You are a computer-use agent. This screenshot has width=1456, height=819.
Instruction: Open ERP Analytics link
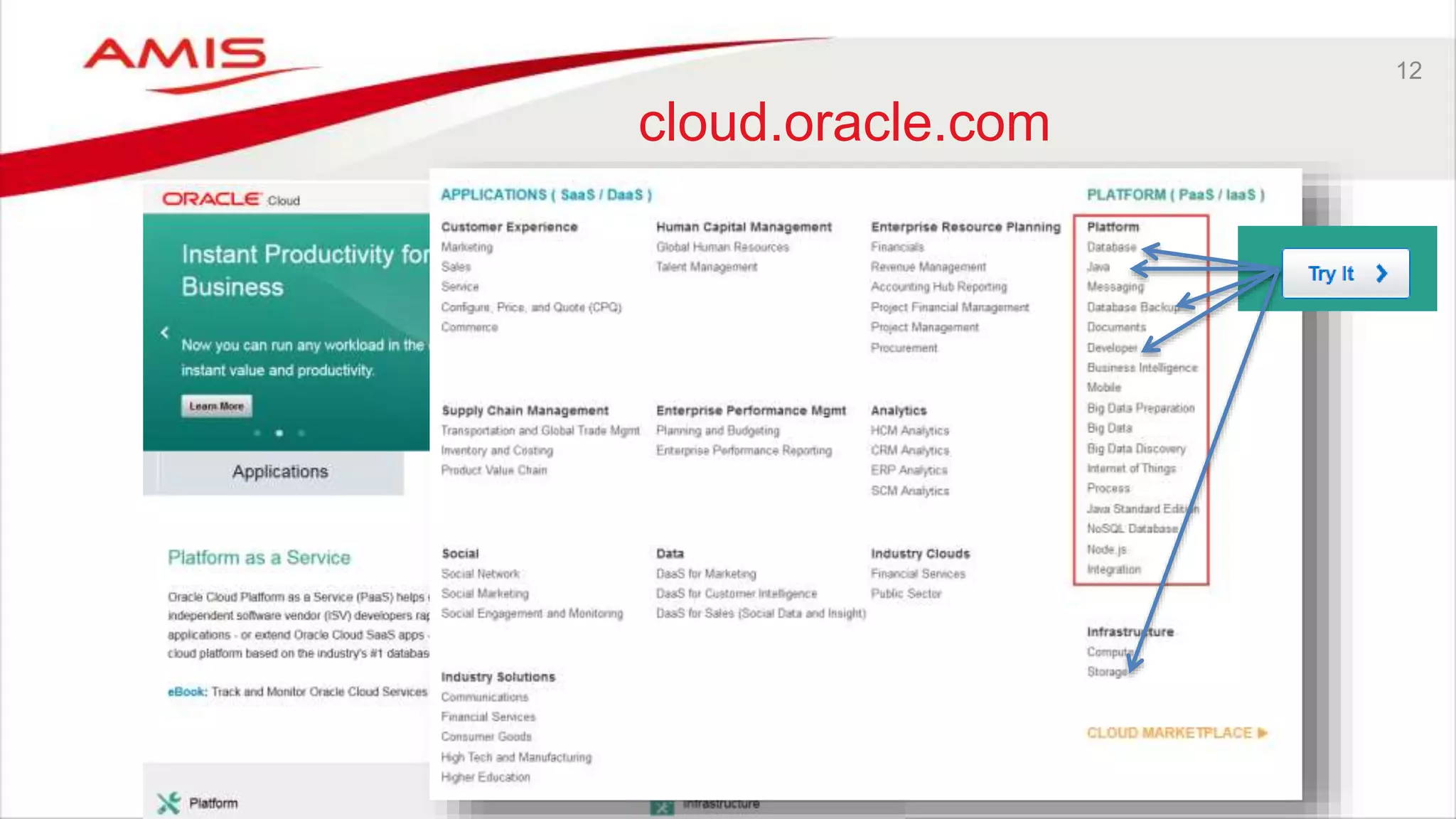[909, 471]
